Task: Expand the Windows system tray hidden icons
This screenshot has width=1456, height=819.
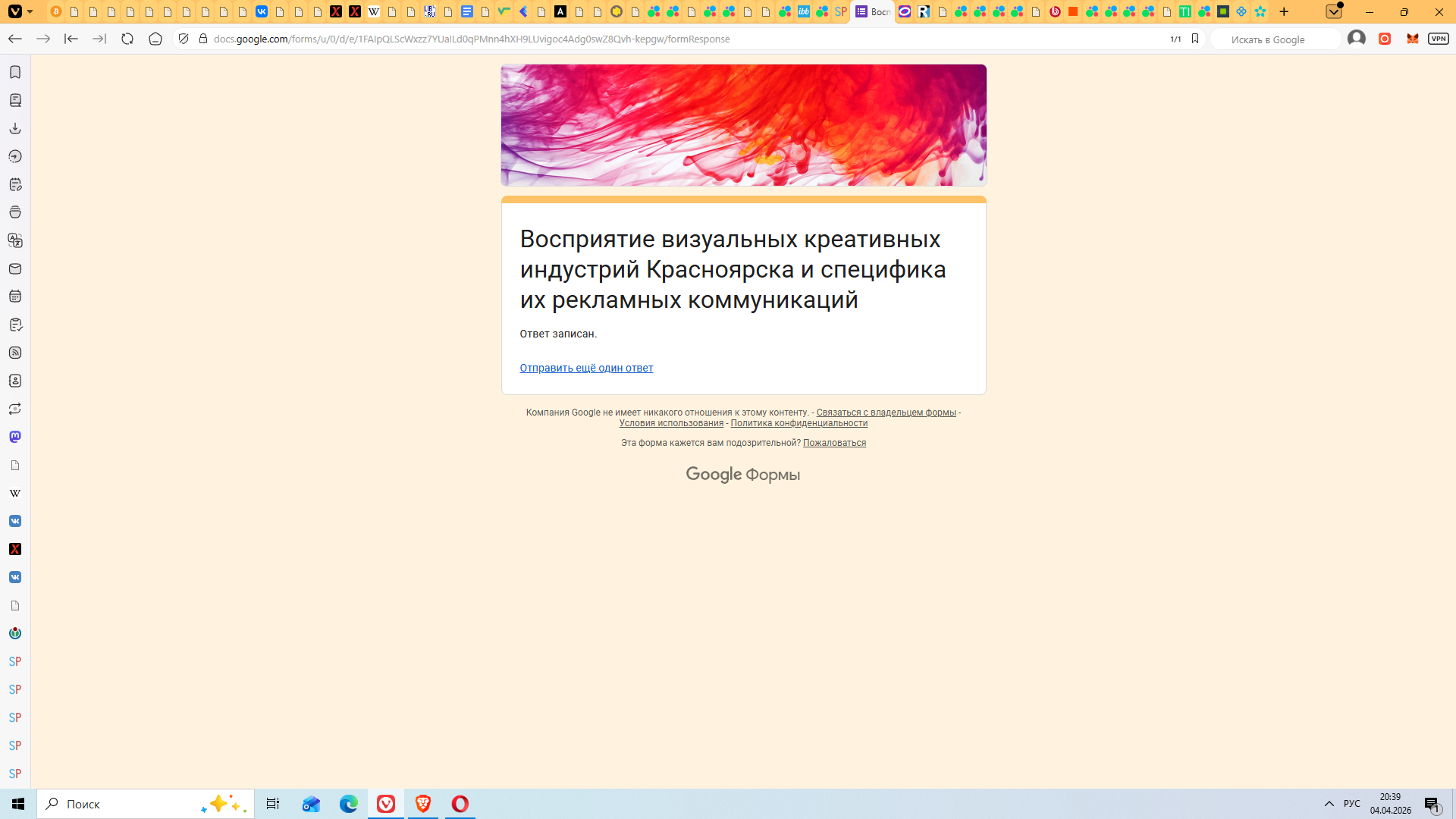Action: click(x=1329, y=804)
